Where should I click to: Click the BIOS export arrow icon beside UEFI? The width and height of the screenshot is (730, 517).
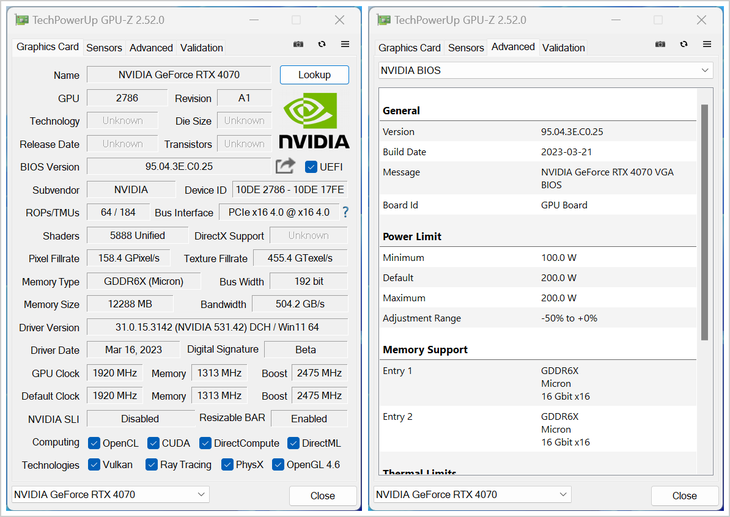point(286,166)
